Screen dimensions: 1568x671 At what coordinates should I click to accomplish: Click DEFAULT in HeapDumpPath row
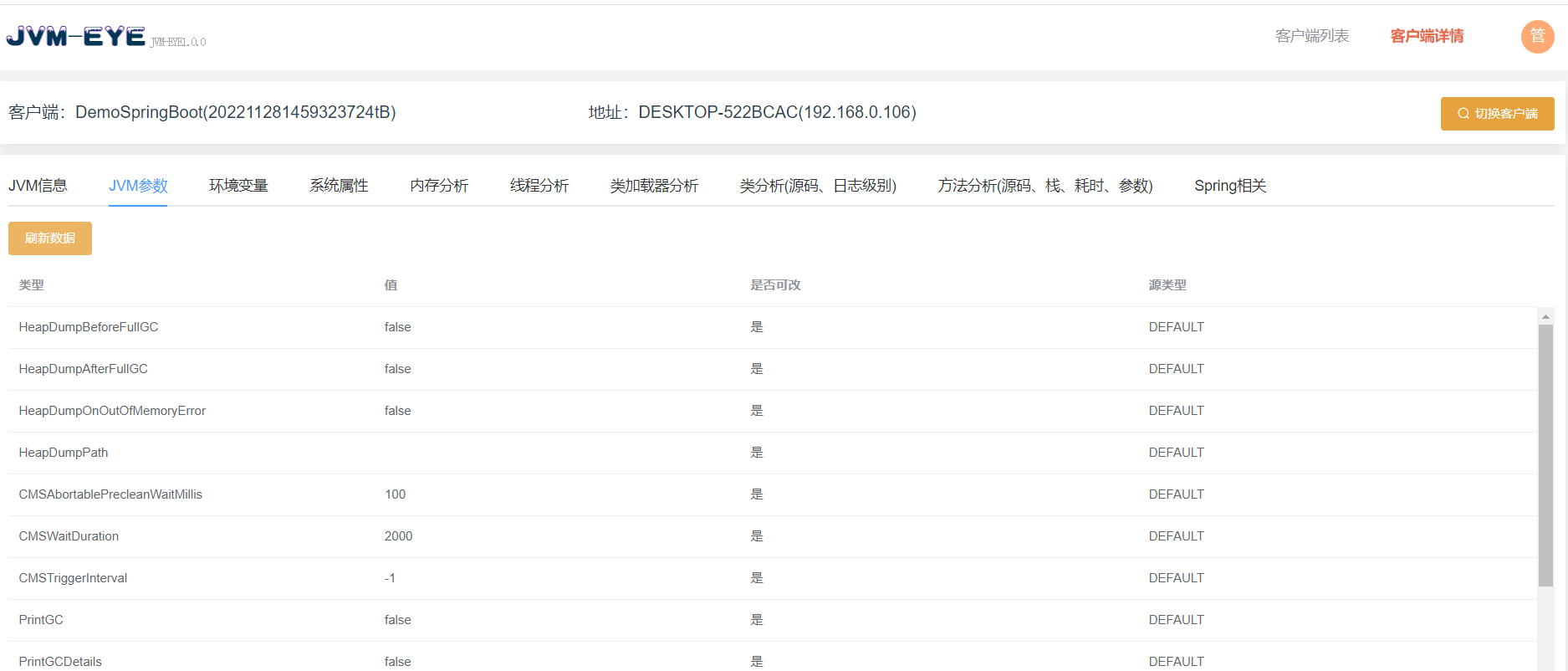(1176, 453)
